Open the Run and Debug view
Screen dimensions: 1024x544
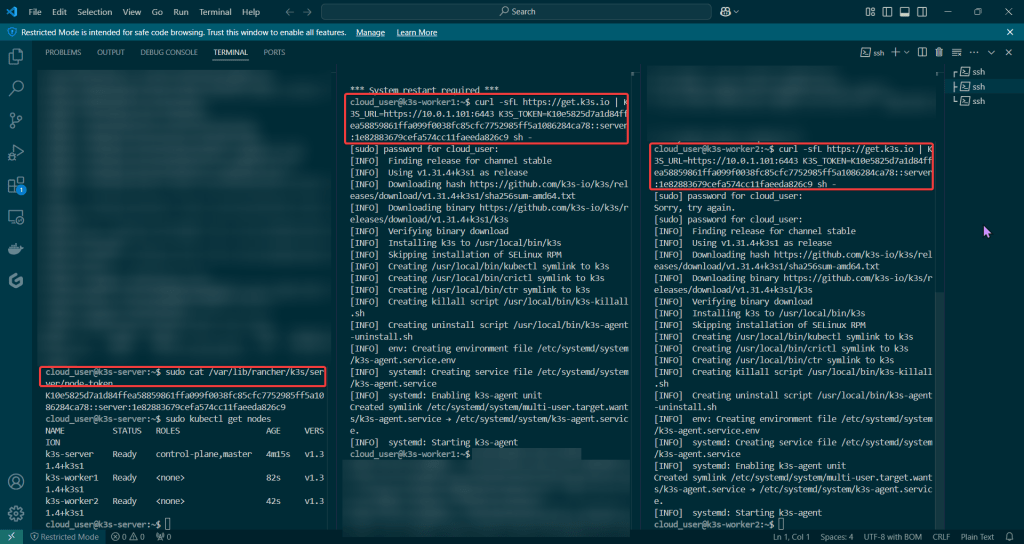pos(16,153)
